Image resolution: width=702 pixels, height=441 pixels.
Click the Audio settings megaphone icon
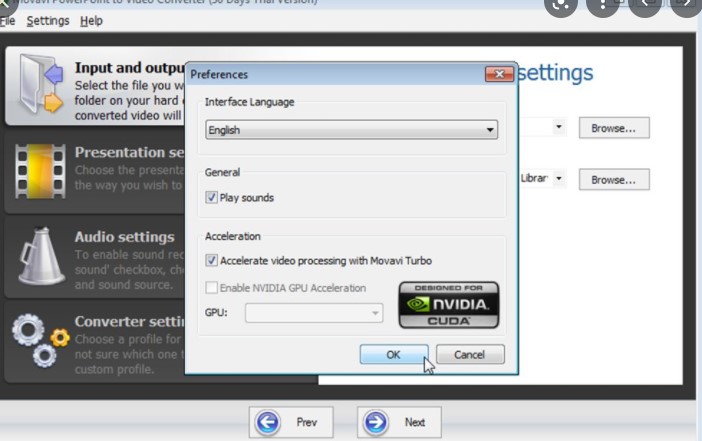point(41,256)
